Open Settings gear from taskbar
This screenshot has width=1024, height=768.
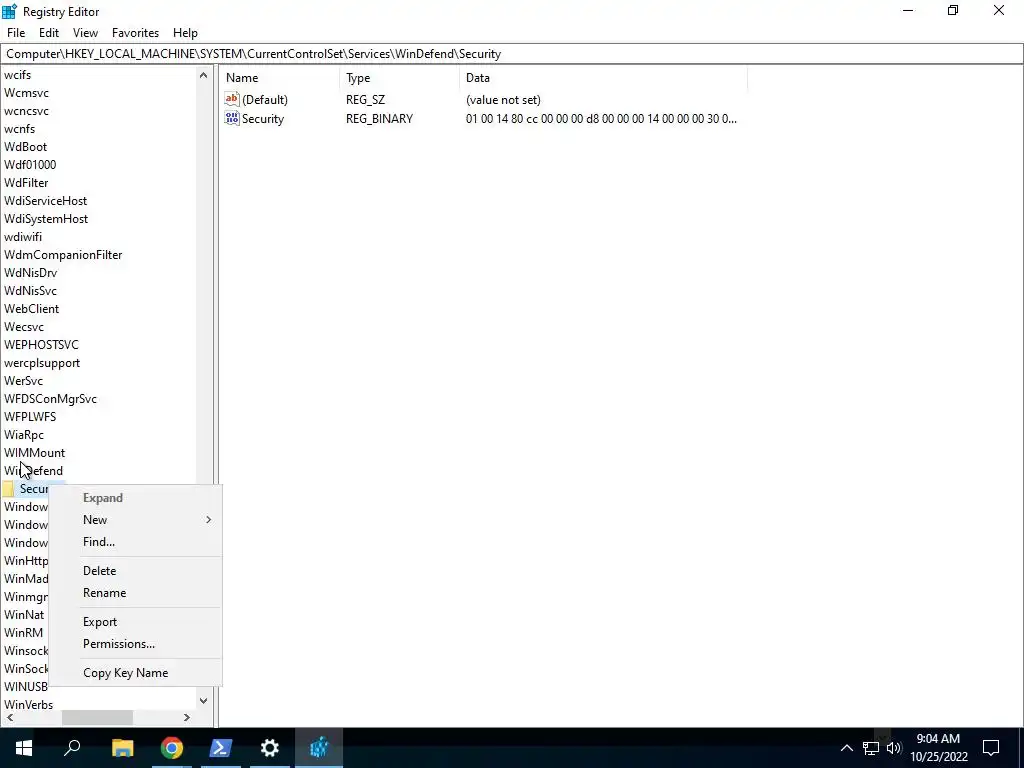270,748
